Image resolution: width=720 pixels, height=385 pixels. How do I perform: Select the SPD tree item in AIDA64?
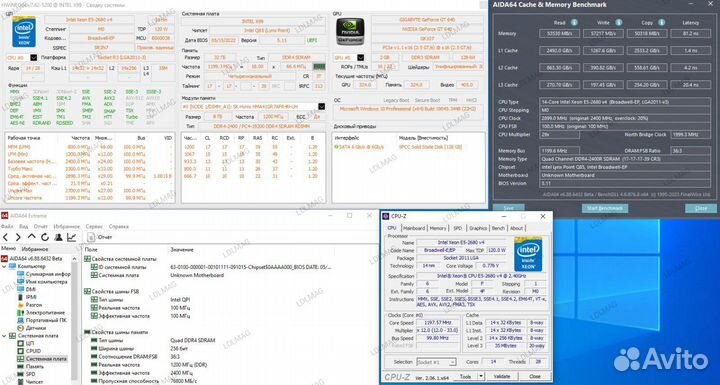click(26, 374)
